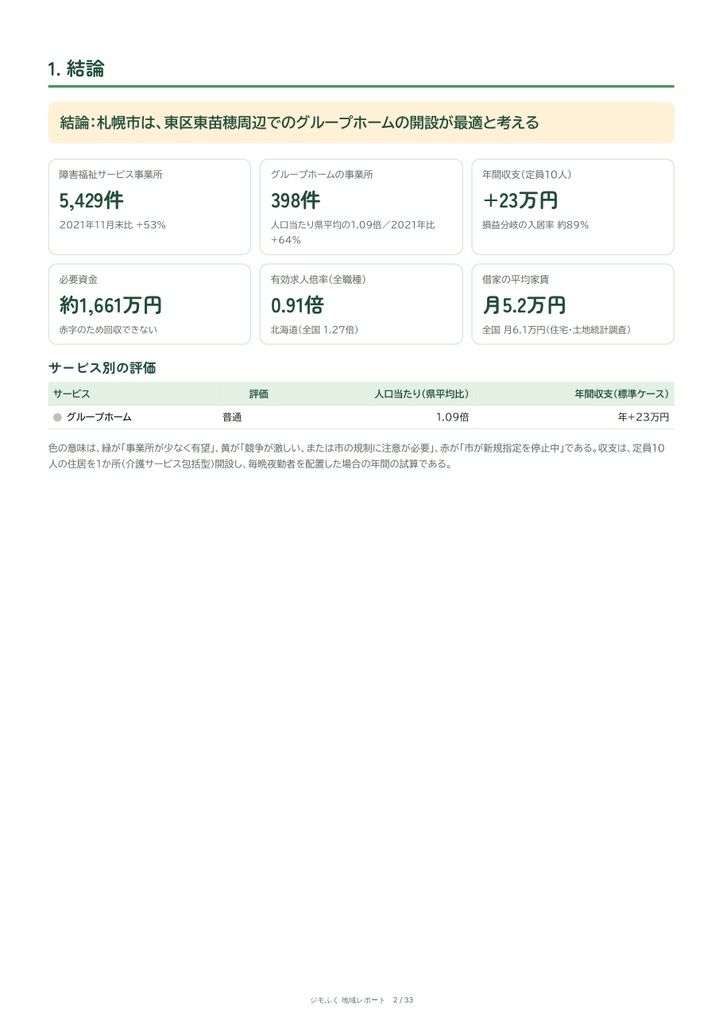Click the '年+23万円' table cell

click(643, 417)
